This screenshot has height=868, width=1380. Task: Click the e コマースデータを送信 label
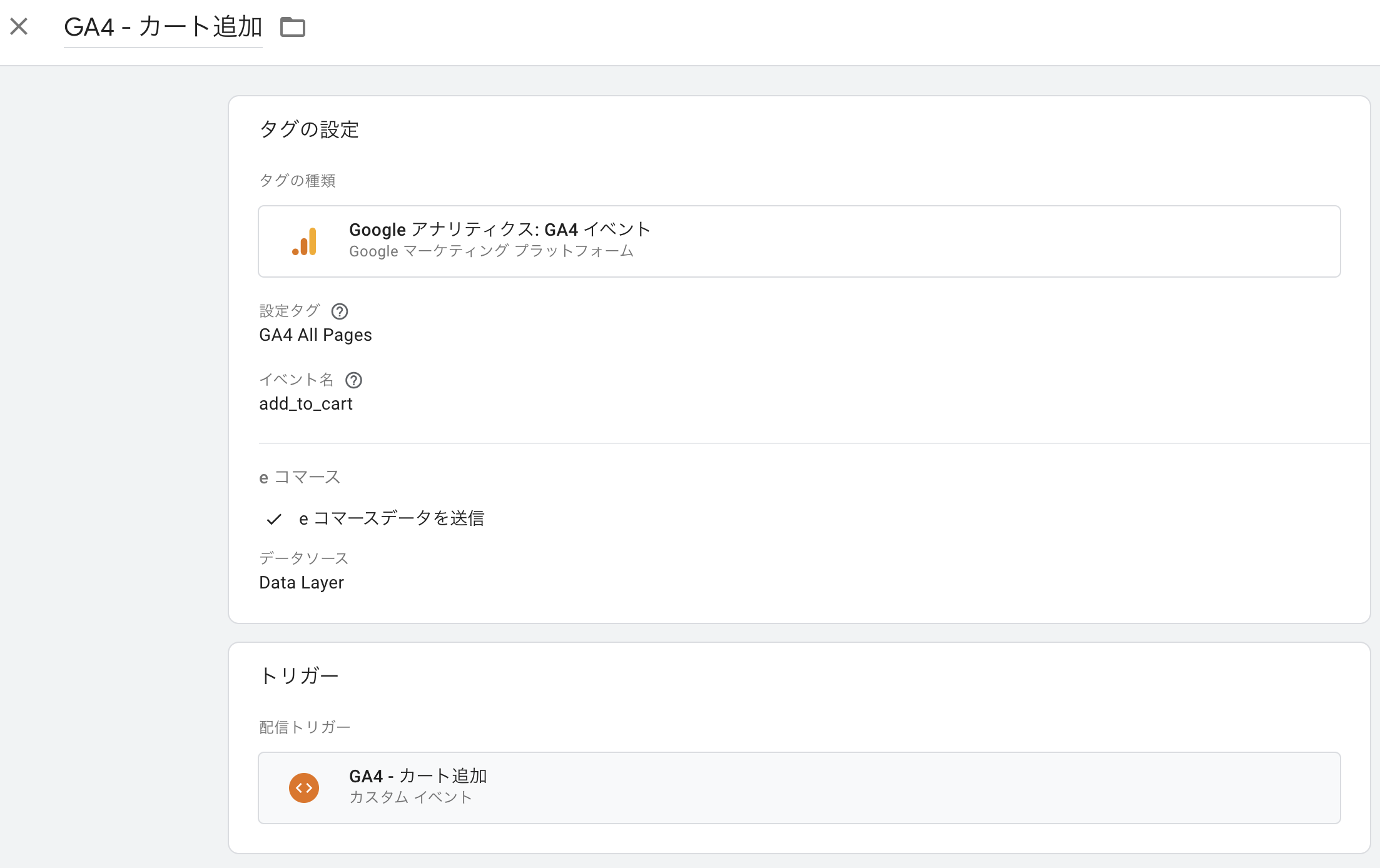(392, 518)
